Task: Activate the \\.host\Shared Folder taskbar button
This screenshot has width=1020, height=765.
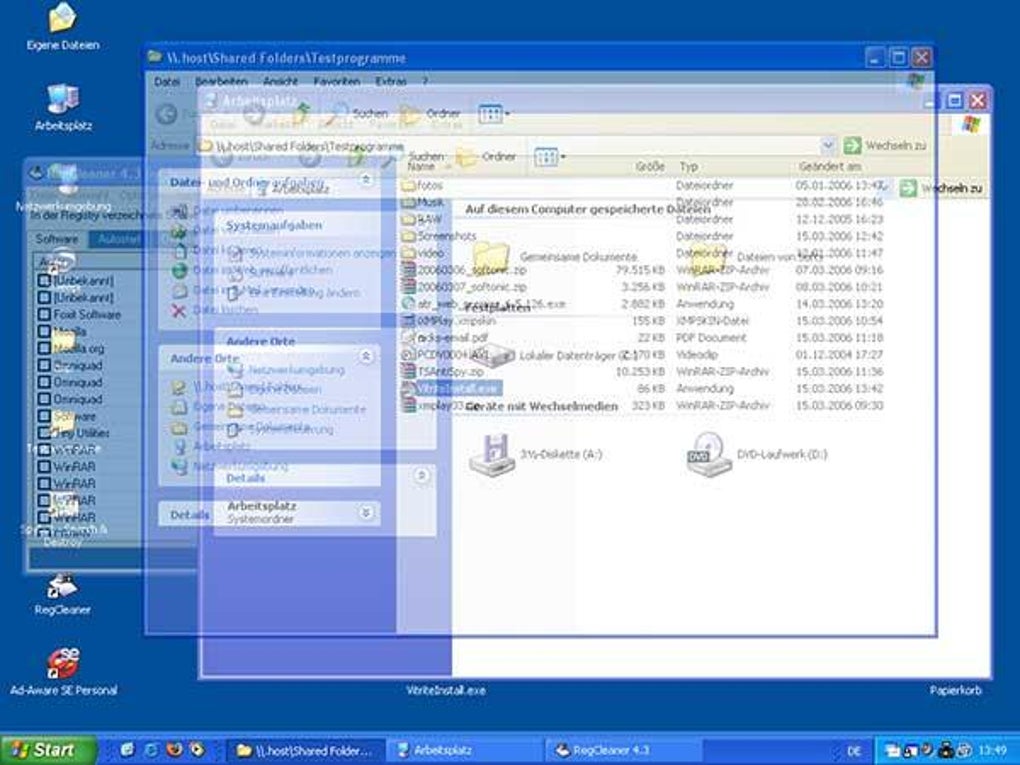Action: [x=306, y=750]
